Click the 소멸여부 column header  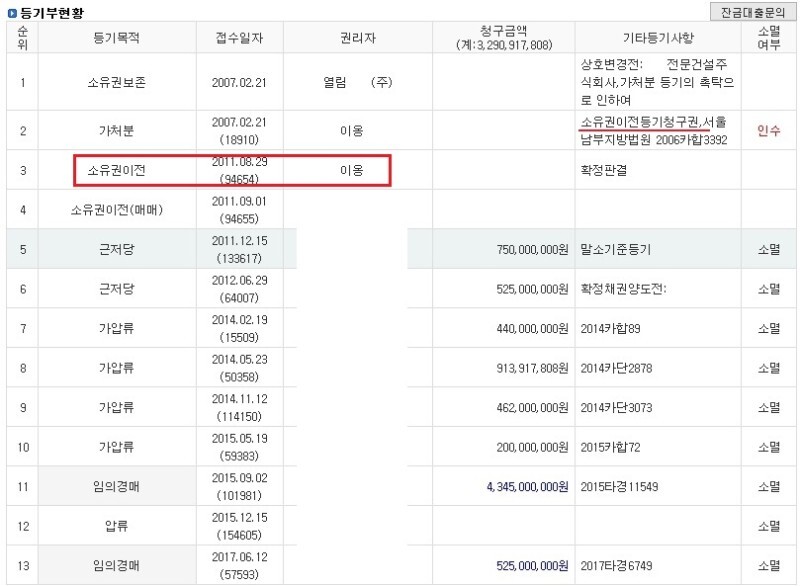[768, 37]
